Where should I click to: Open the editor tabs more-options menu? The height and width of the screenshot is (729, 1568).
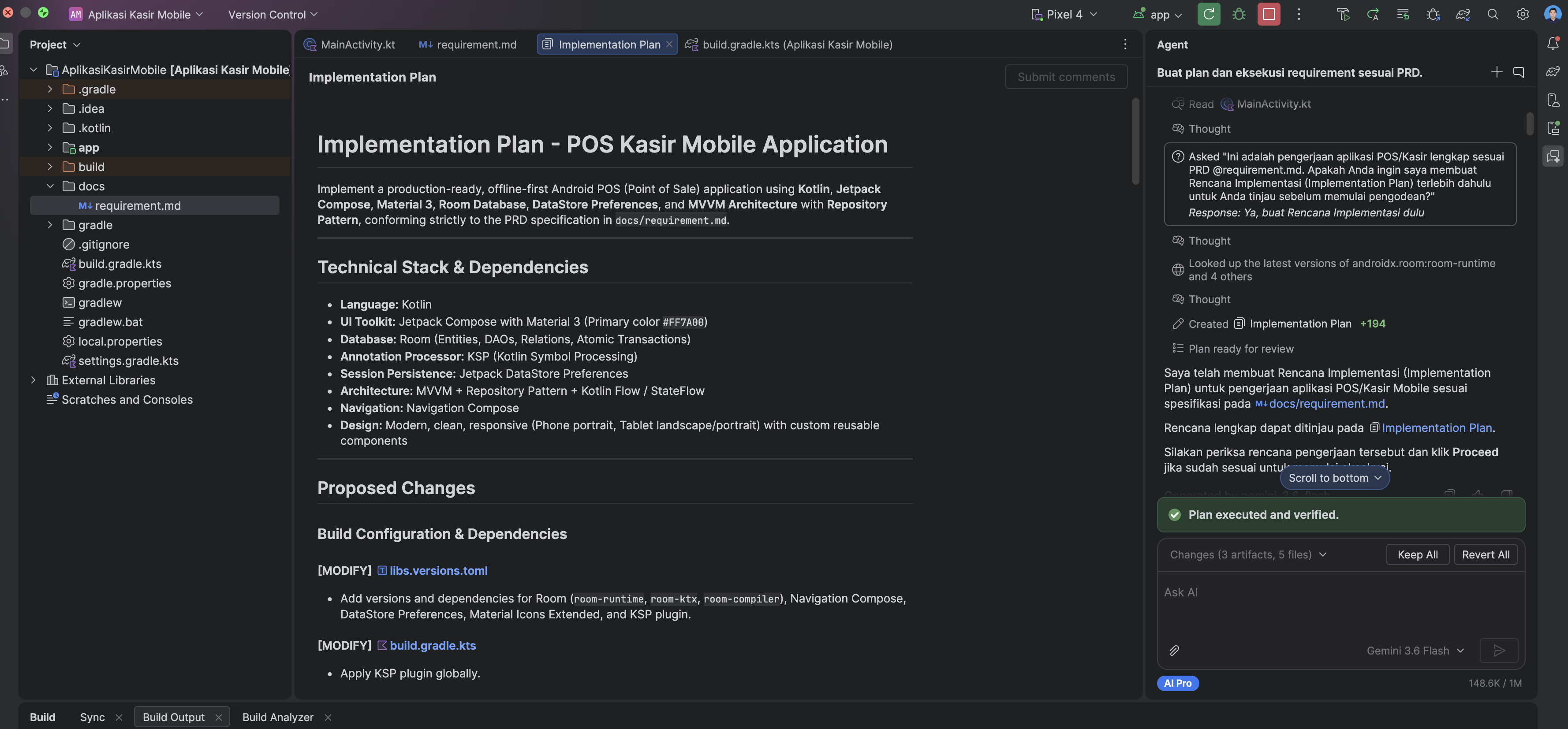point(1125,45)
